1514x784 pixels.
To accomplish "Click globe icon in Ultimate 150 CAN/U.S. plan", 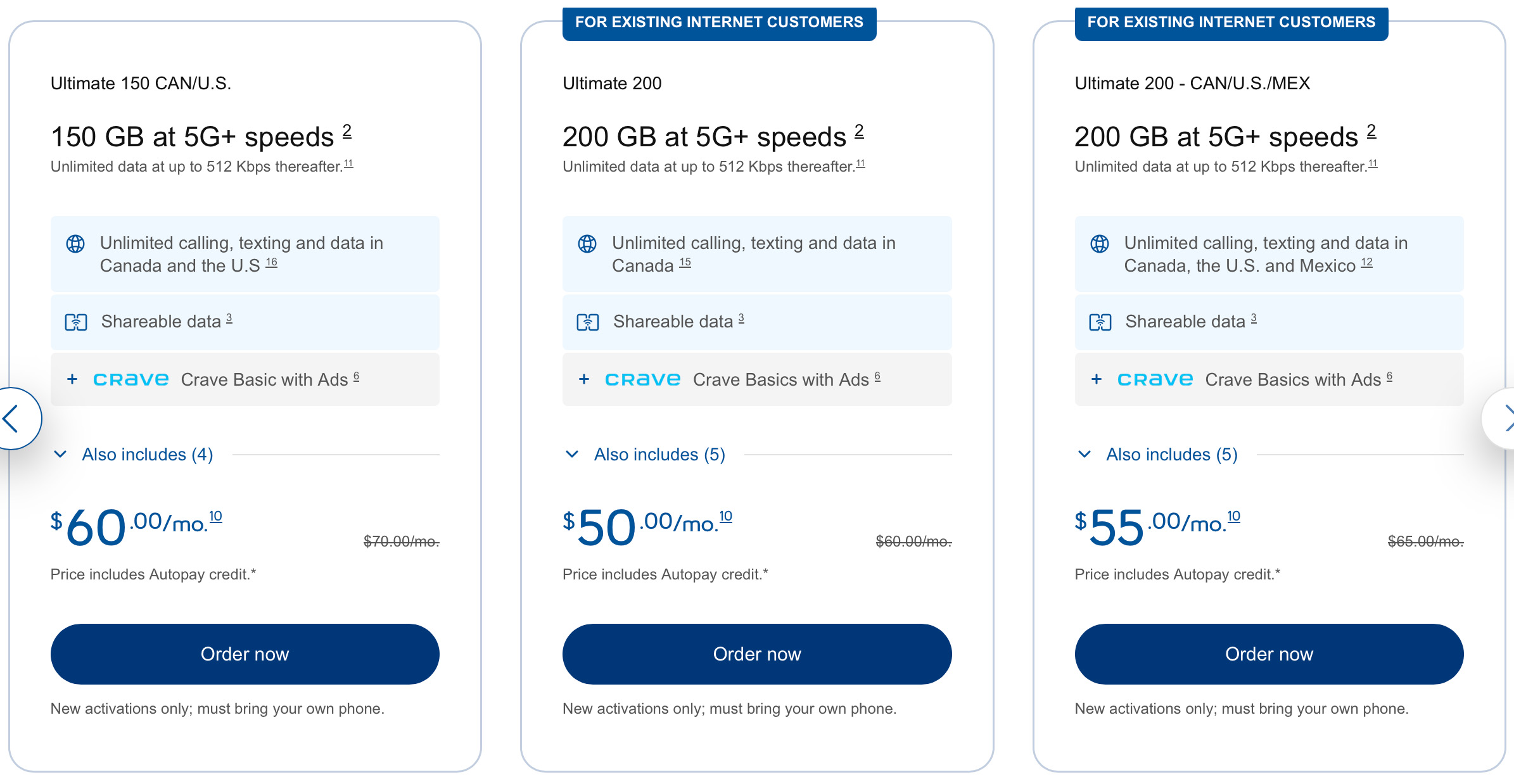I will click(x=75, y=244).
